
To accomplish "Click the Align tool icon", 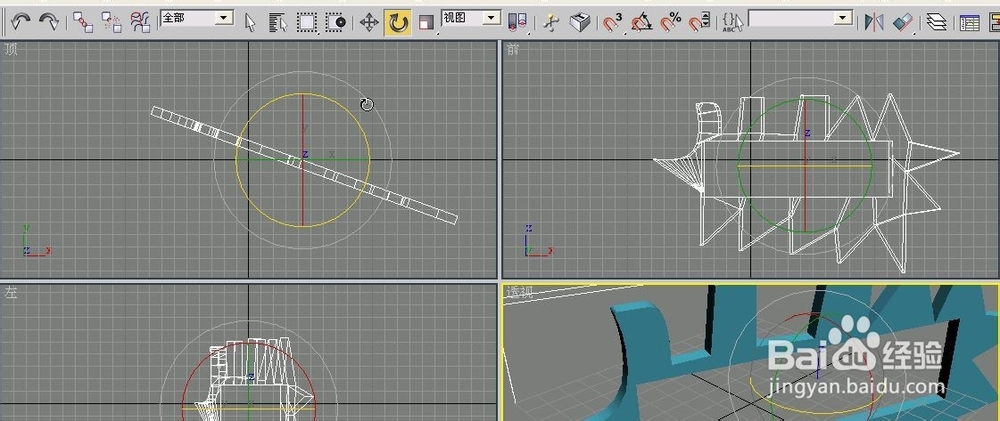I will 902,23.
